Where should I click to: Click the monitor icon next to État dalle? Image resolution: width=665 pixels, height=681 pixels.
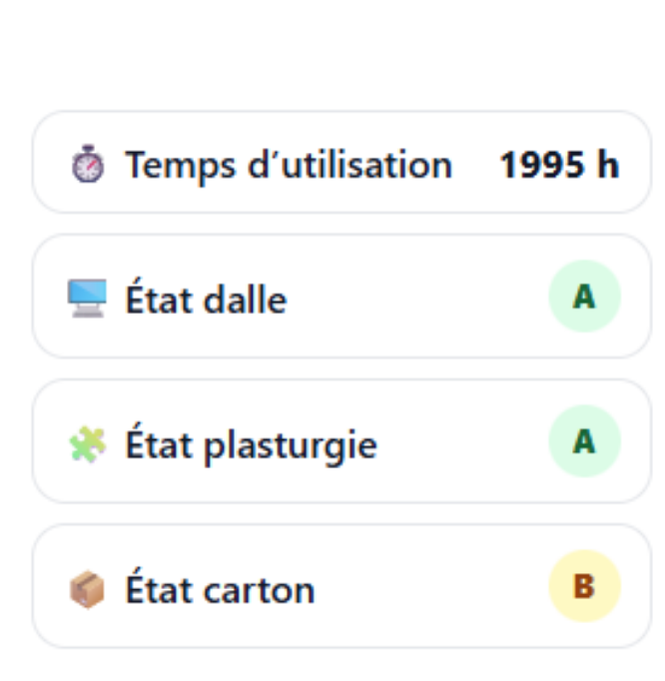click(x=87, y=298)
